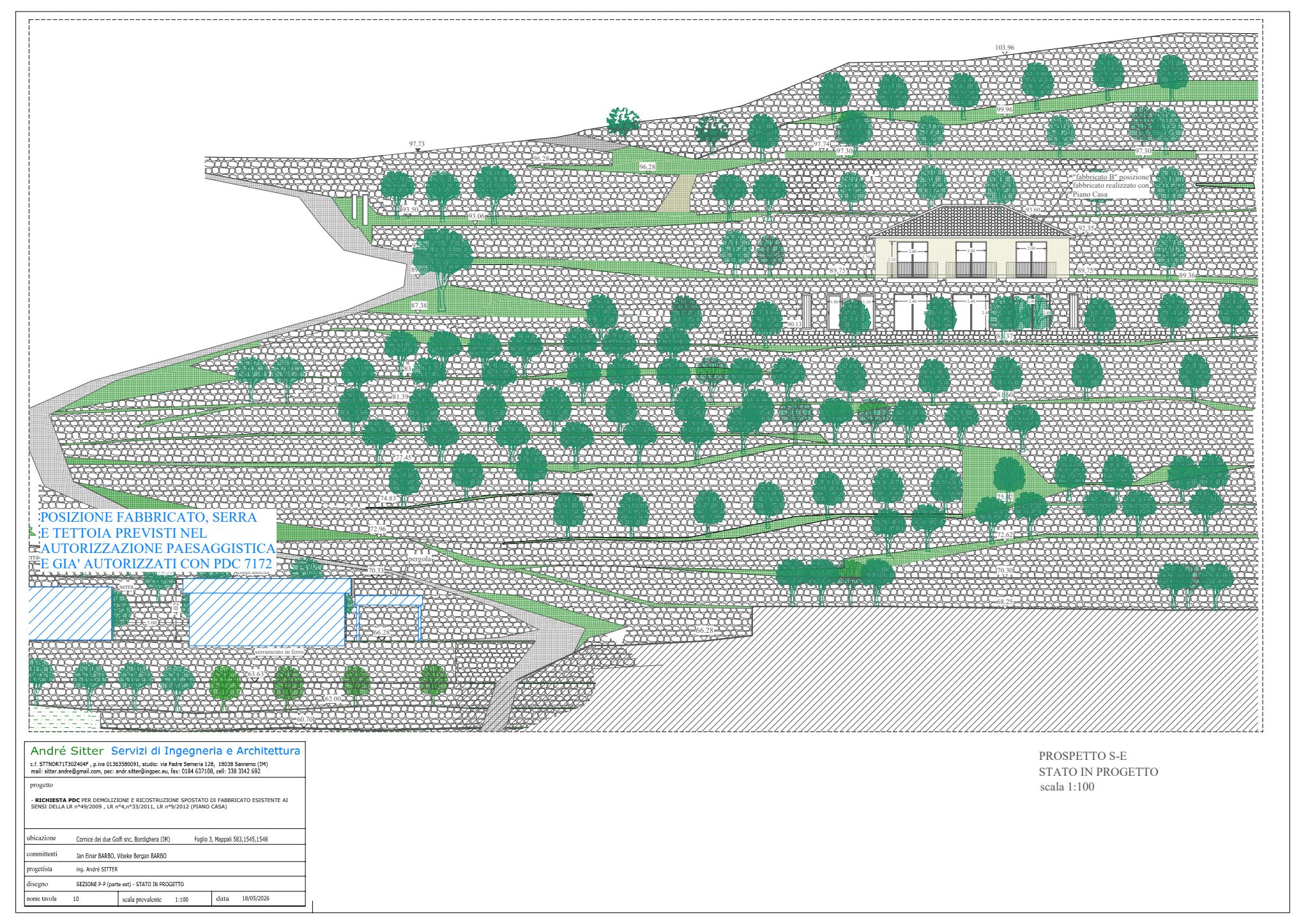Select the large blue hatched building outline
The image size is (1308, 924).
point(267,612)
